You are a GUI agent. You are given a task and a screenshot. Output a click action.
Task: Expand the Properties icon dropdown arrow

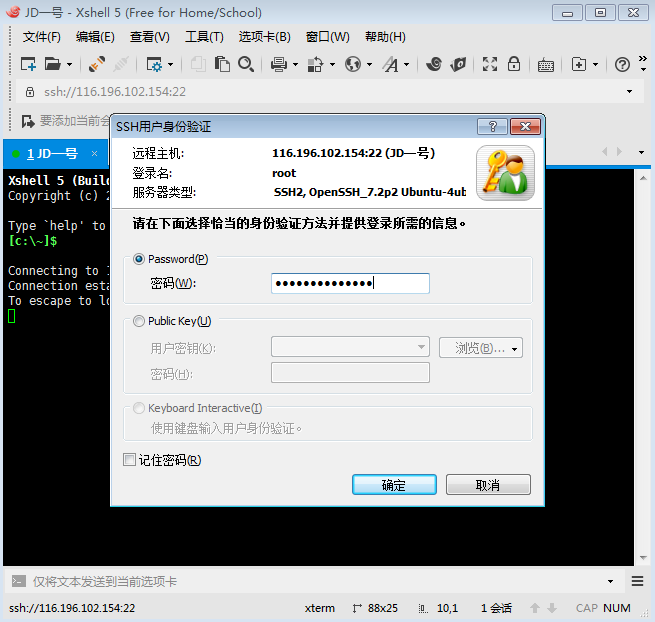pos(170,65)
